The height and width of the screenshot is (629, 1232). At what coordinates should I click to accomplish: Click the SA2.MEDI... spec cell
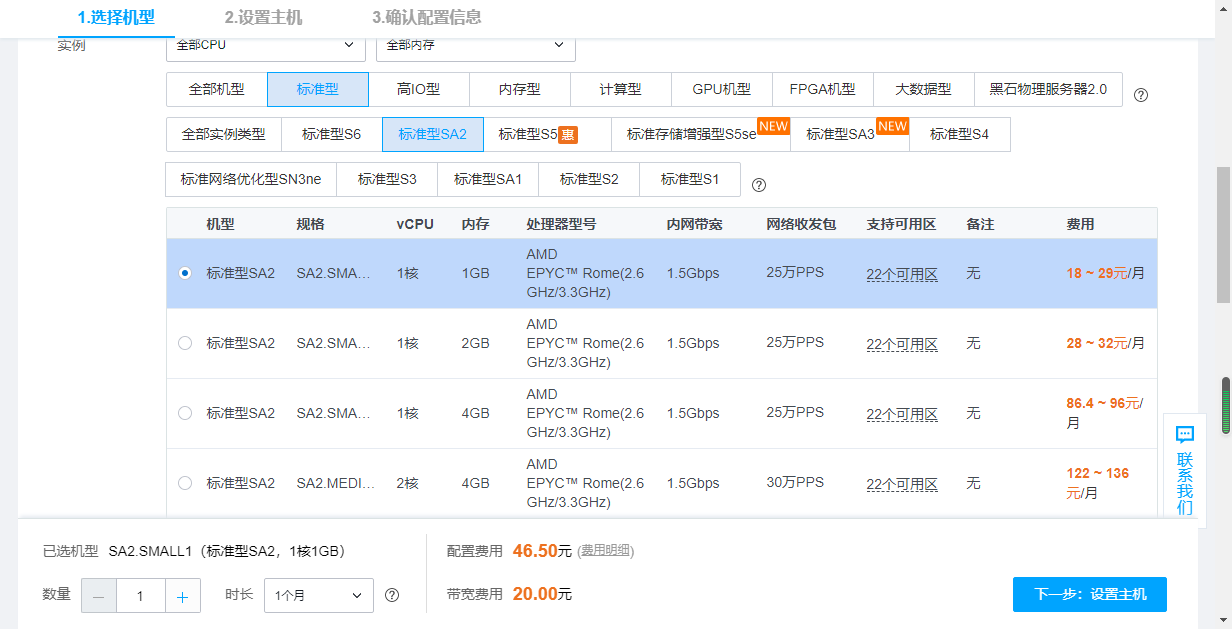[336, 483]
